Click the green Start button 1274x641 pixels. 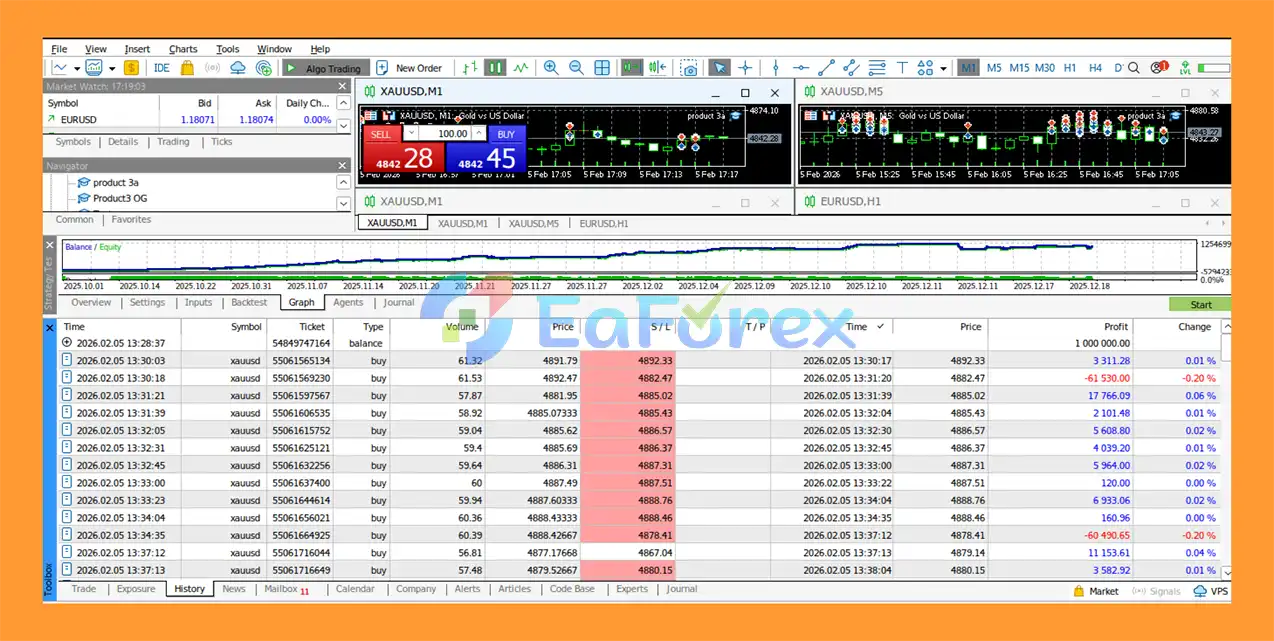coord(1200,304)
